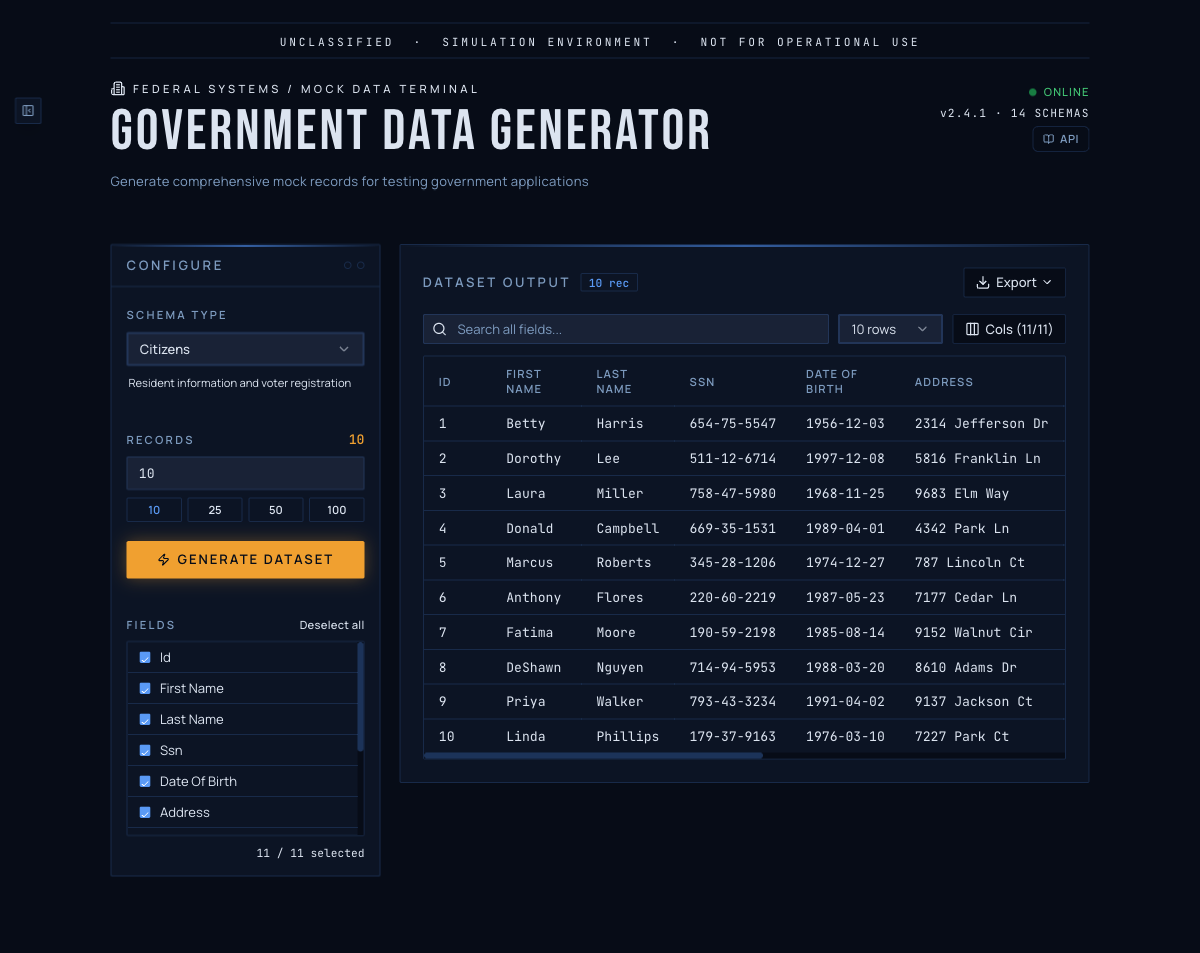Click the Search all fields input

point(626,329)
